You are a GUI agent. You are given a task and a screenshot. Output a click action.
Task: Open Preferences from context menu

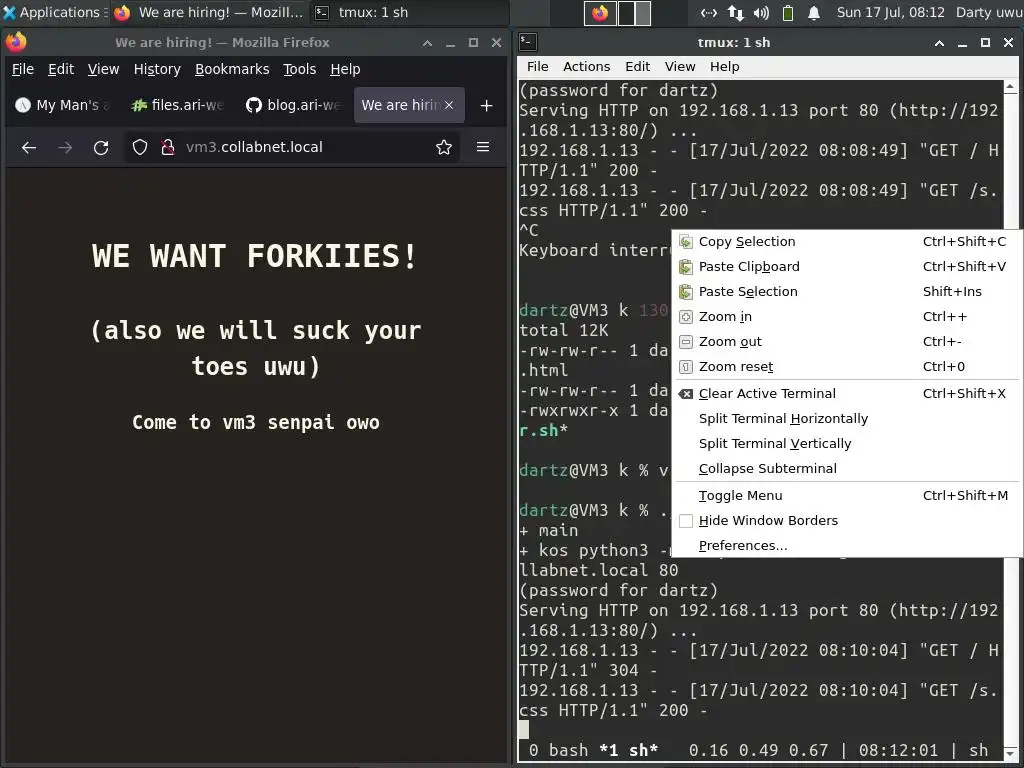[x=847, y=545]
